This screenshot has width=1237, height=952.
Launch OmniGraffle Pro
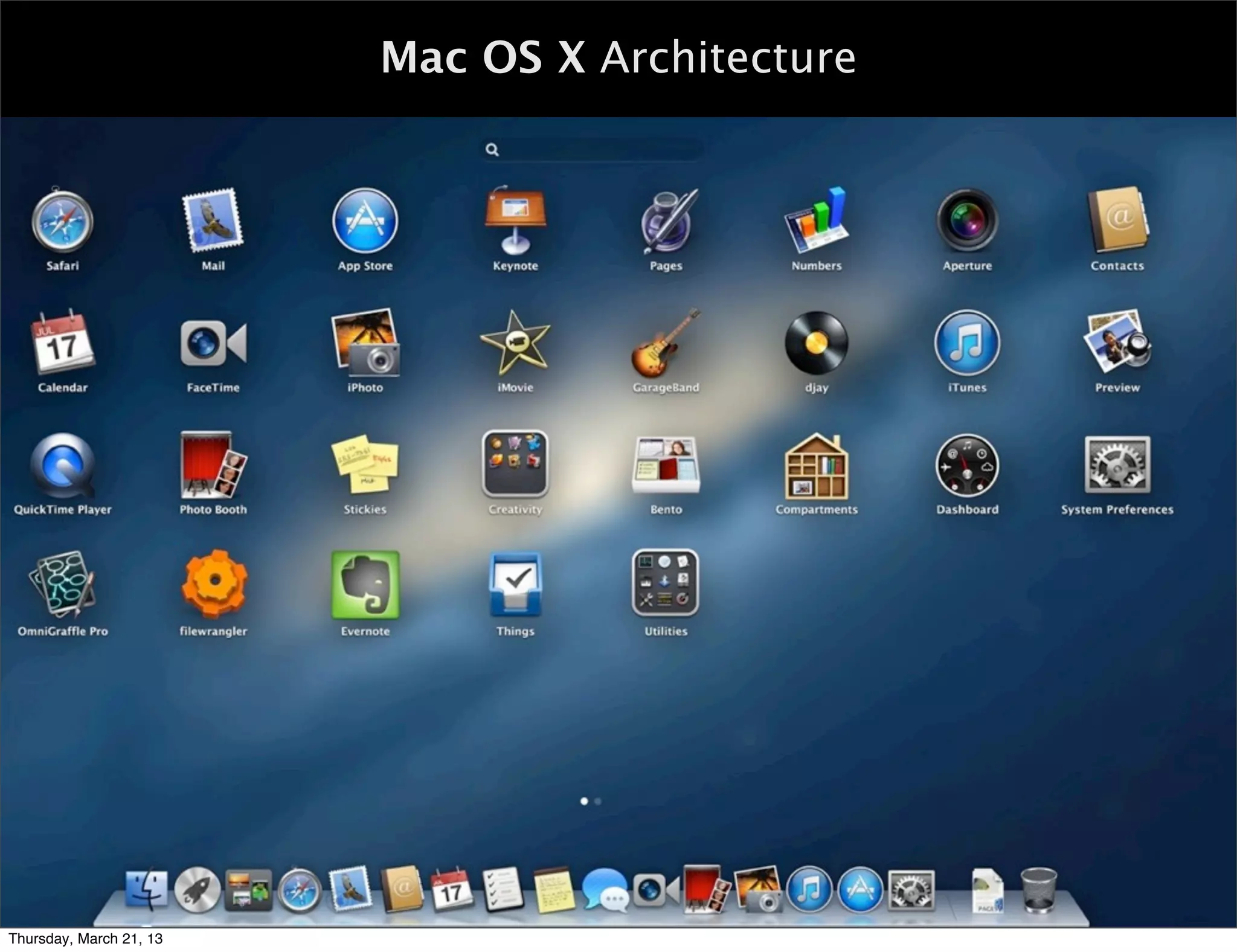[63, 585]
